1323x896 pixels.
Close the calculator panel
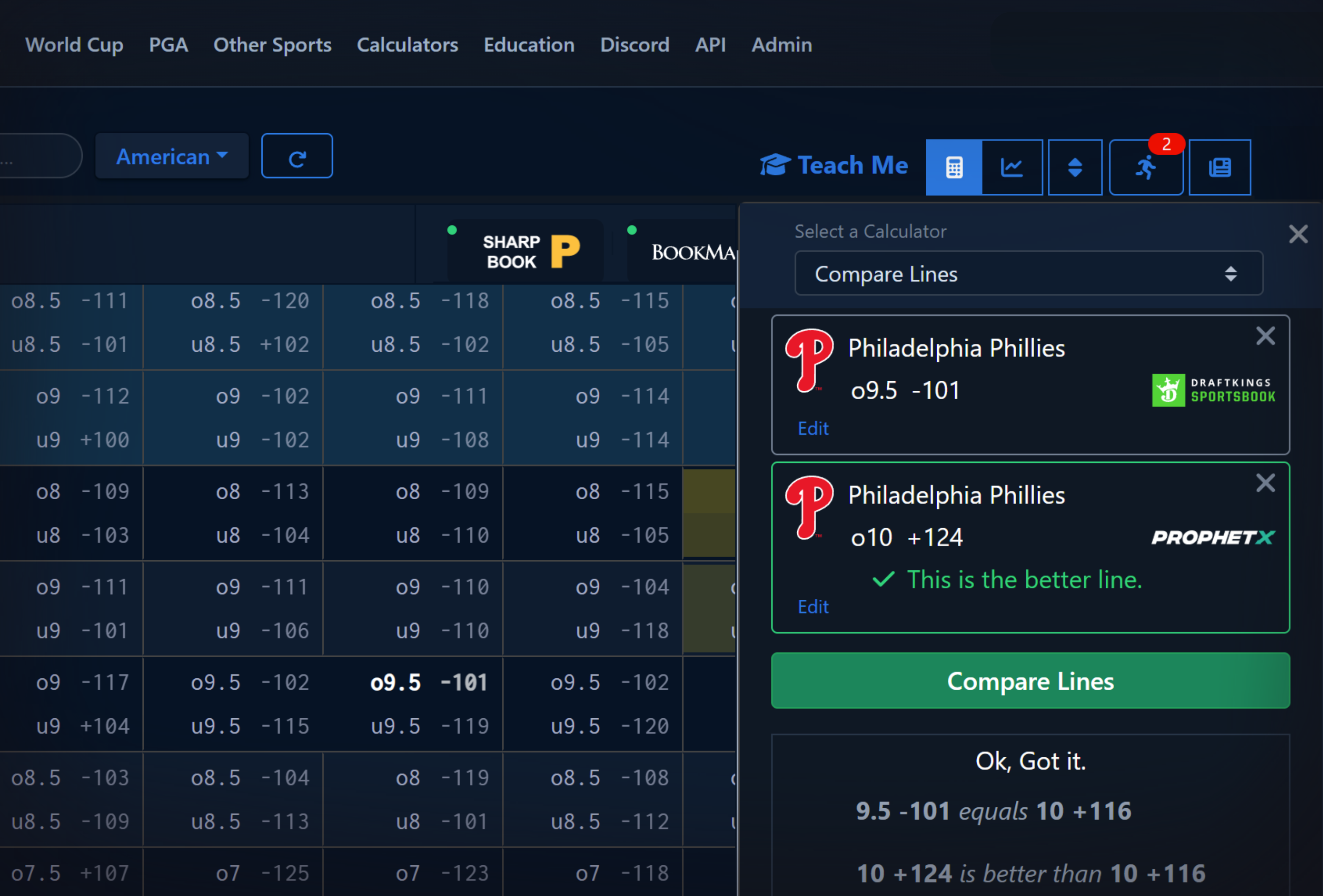point(1298,234)
